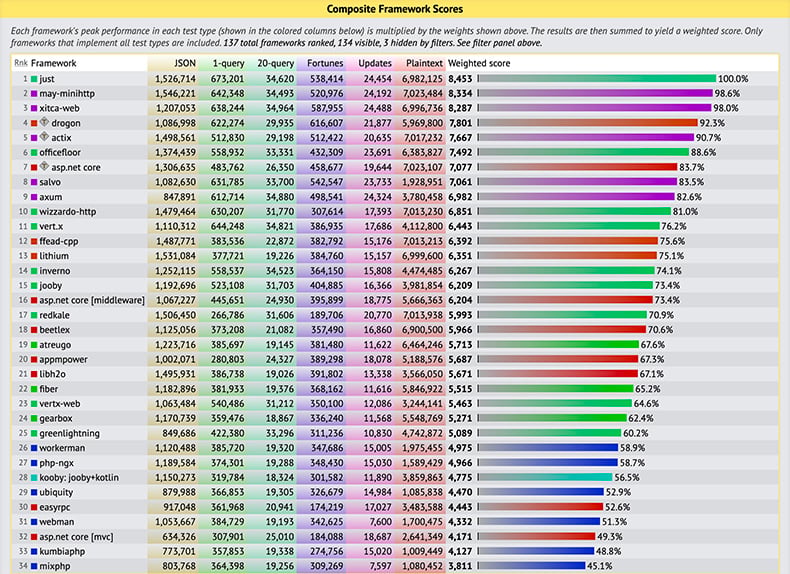
Task: Open the vertx-web framework link
Action: (x=59, y=404)
